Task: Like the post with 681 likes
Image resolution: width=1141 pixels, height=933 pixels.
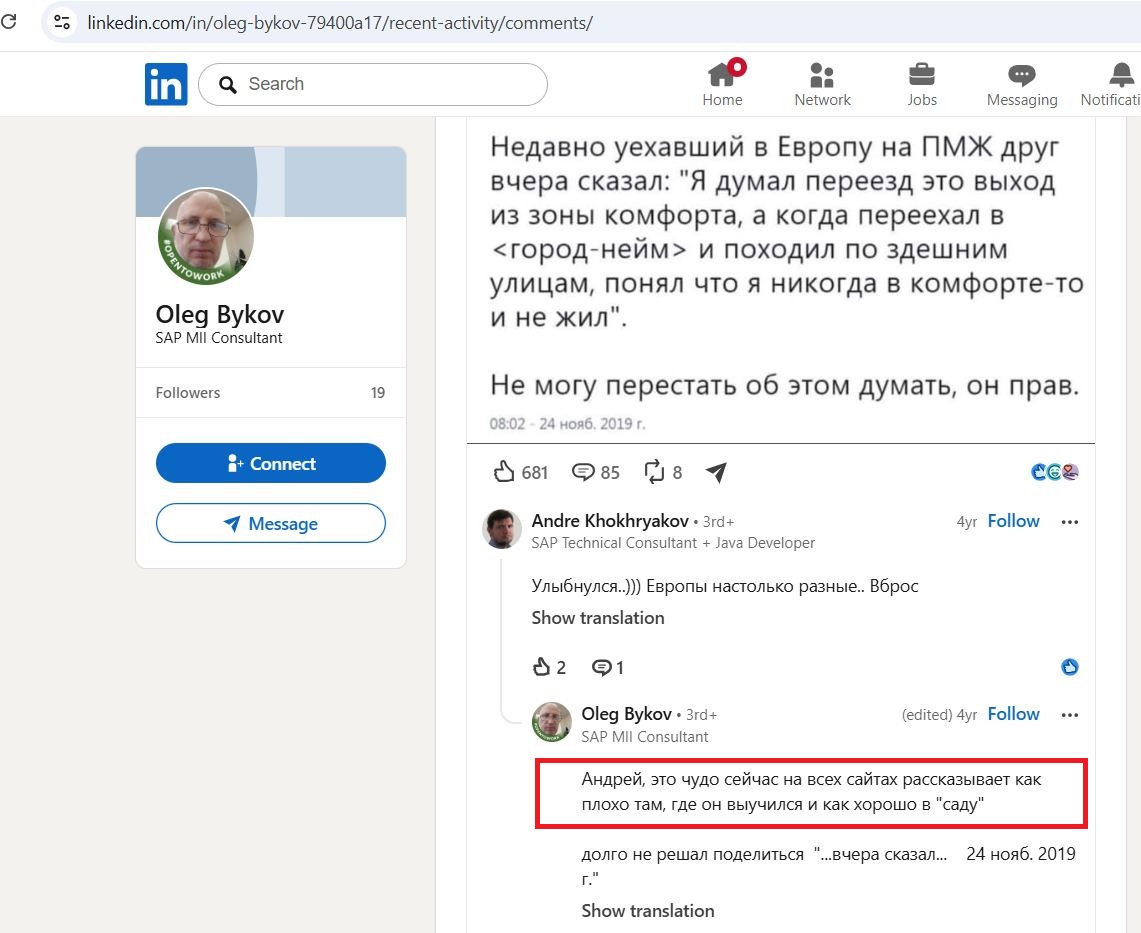Action: pyautogui.click(x=520, y=472)
